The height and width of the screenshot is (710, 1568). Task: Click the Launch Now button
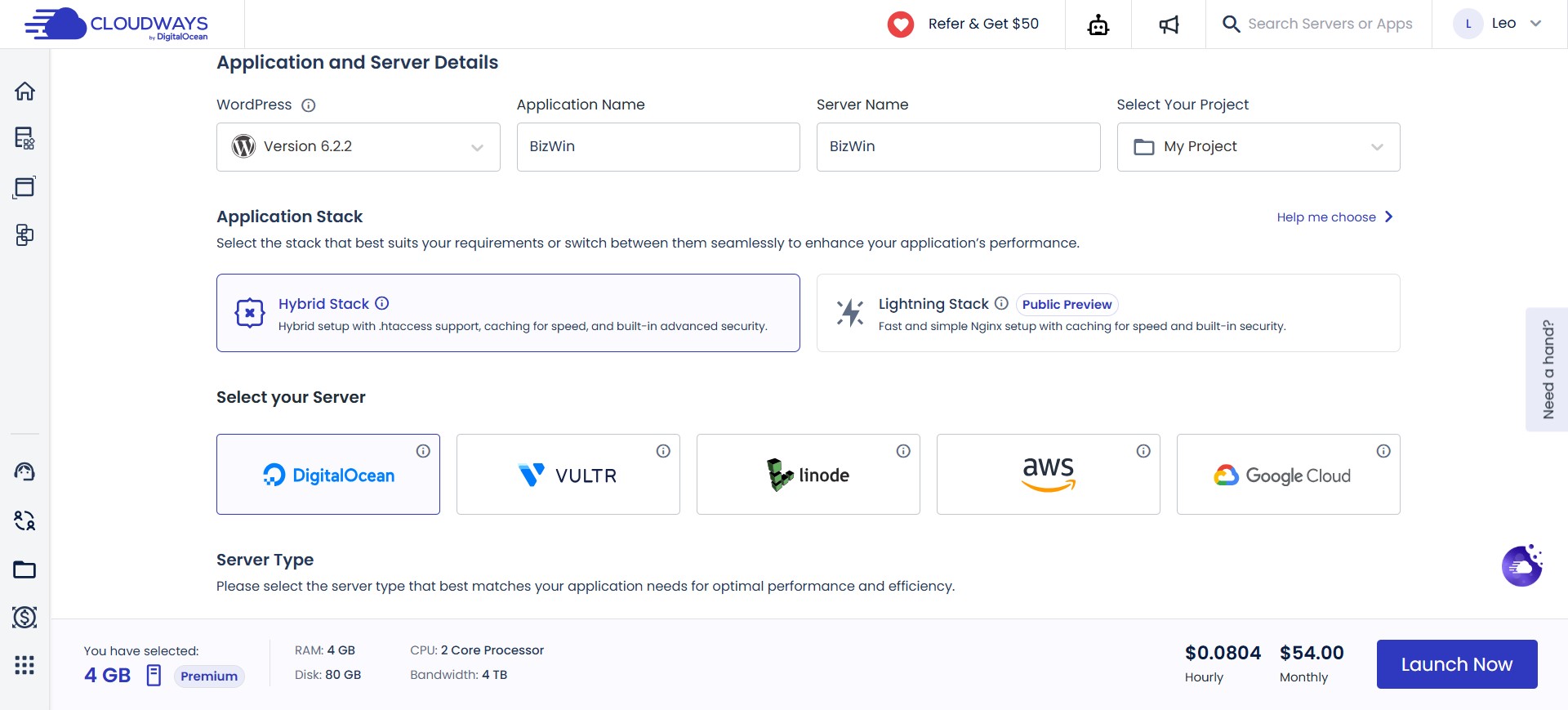[1457, 664]
